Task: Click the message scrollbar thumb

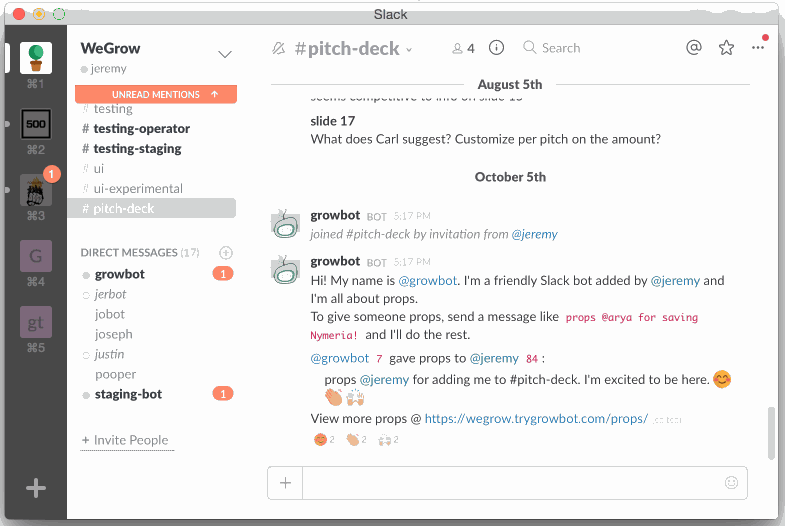Action: click(x=770, y=432)
